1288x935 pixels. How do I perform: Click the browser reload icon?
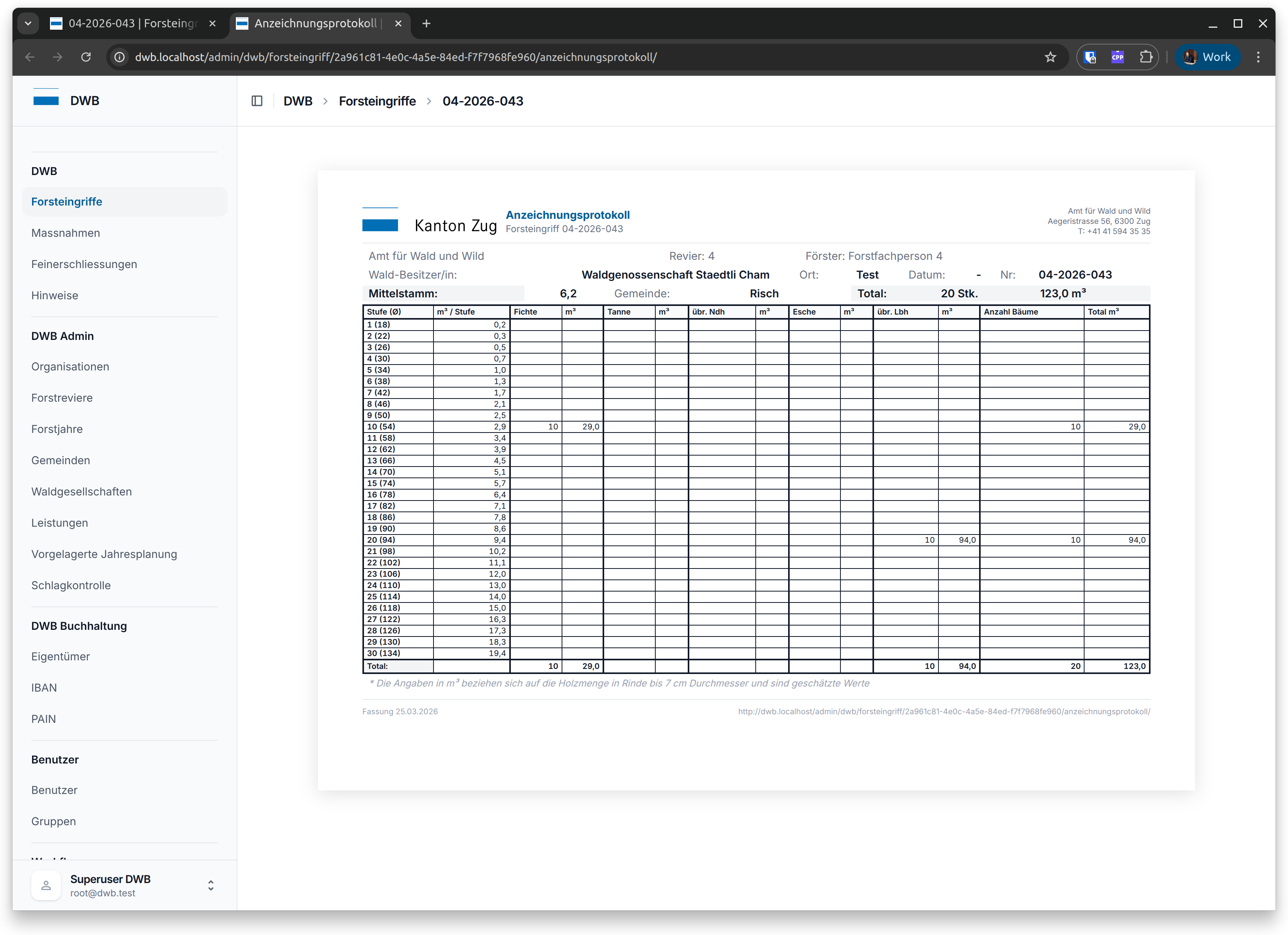tap(86, 57)
